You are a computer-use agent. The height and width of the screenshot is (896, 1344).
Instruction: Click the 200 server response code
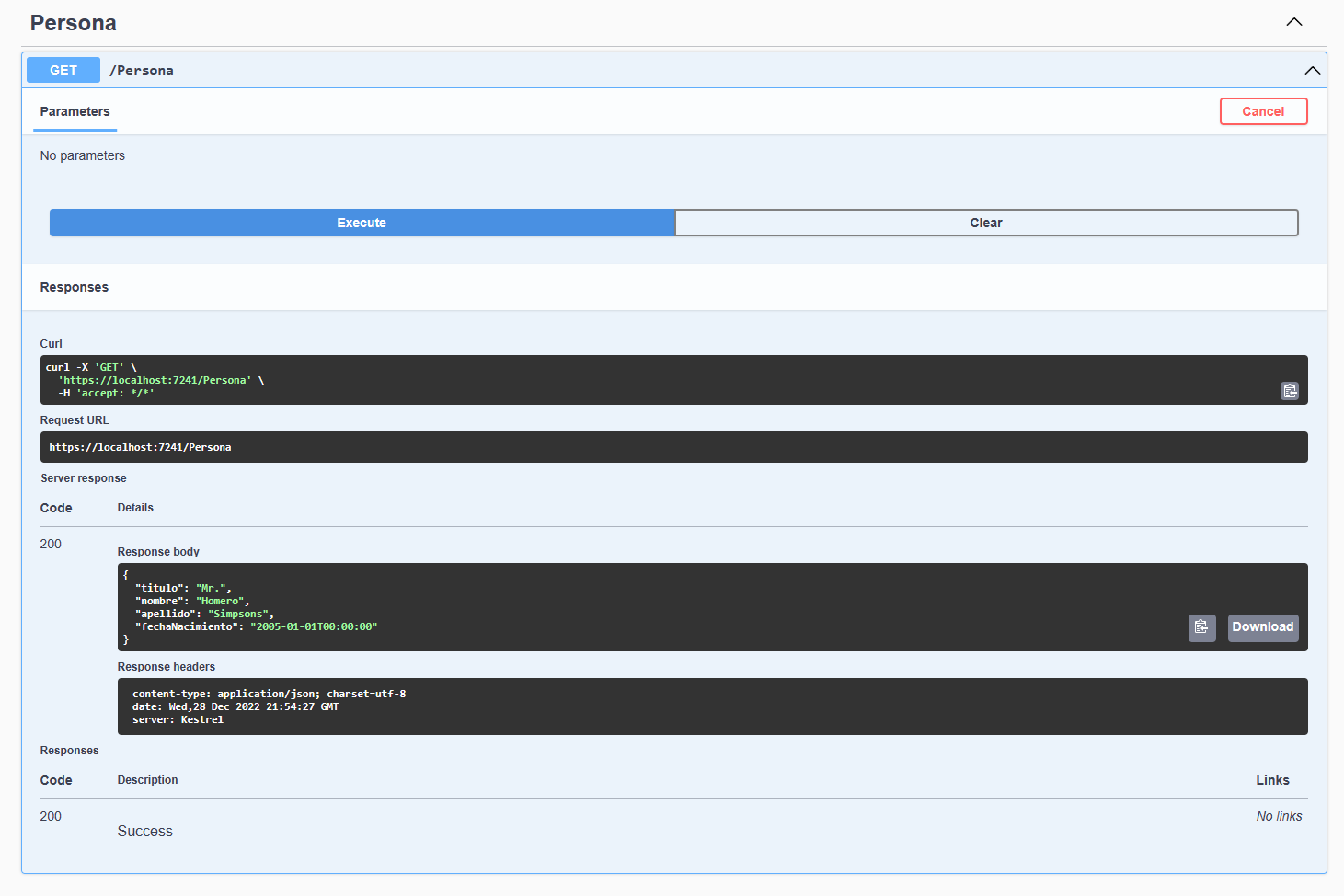51,544
